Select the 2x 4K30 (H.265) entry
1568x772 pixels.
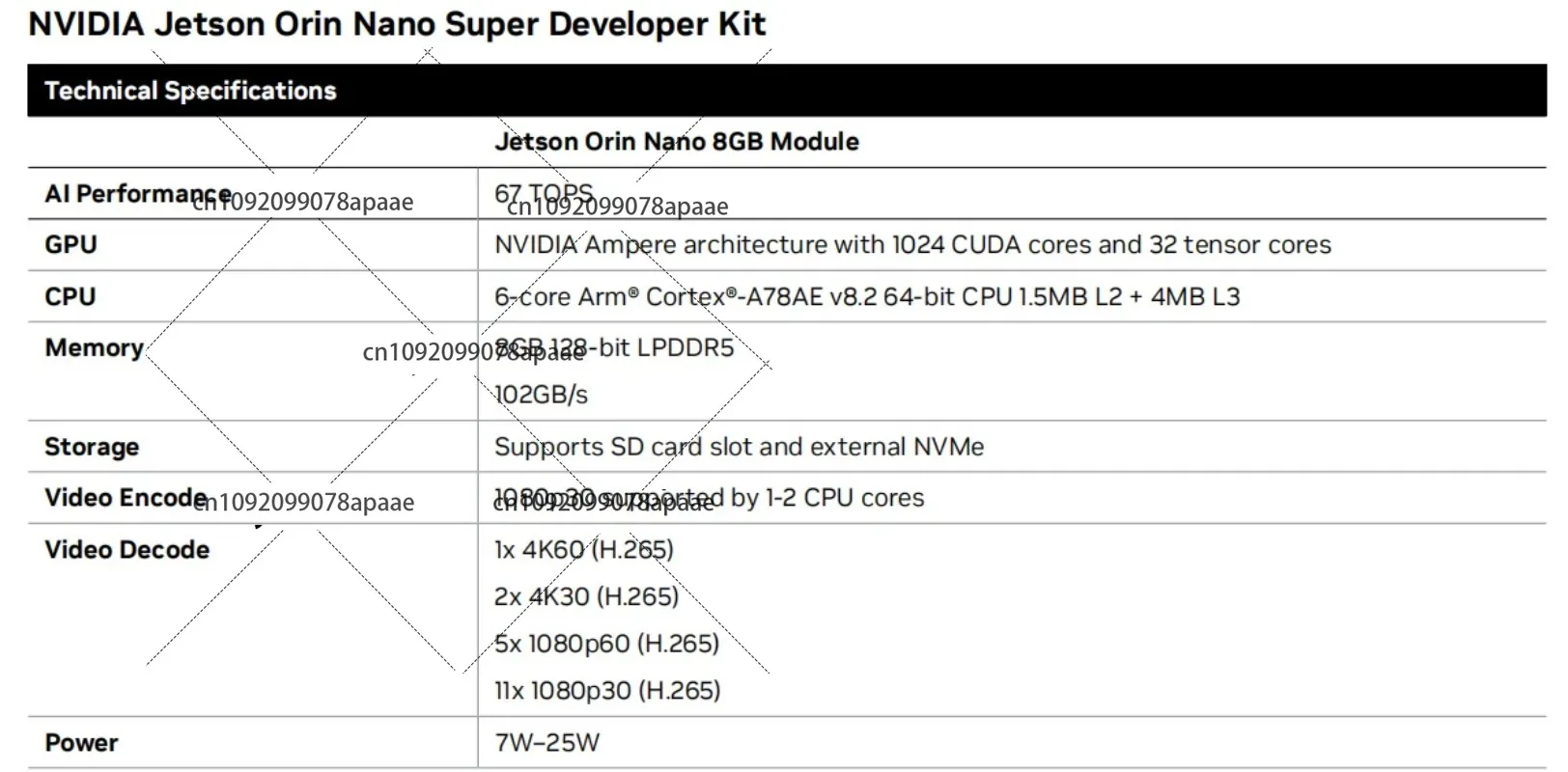586,596
